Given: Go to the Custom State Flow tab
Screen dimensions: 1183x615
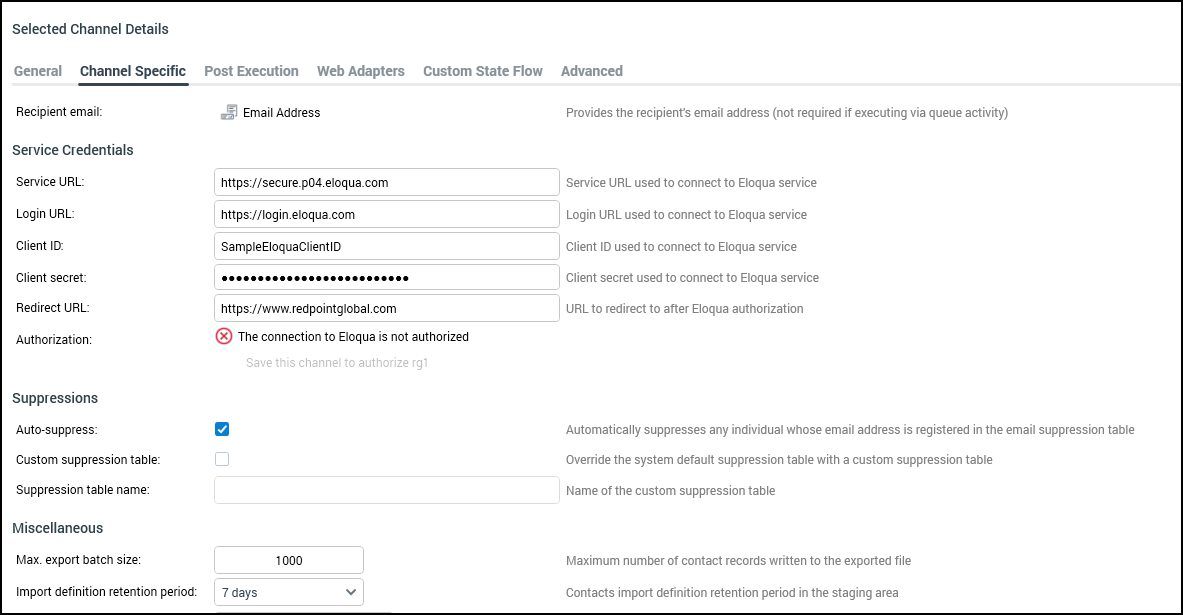Looking at the screenshot, I should [482, 71].
